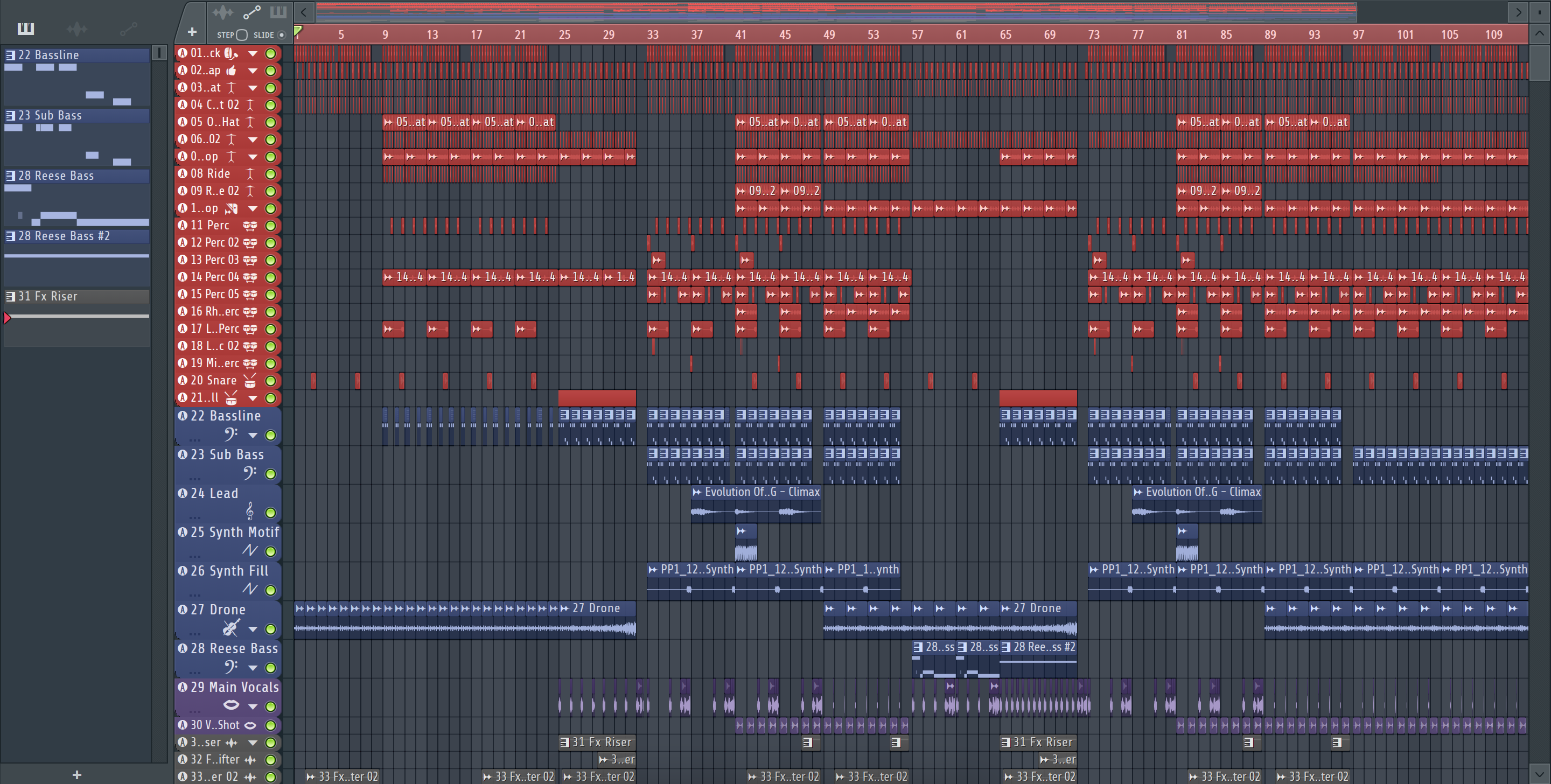This screenshot has width=1551, height=784.
Task: Click the snare drum icon on 20 Snare
Action: 250,381
